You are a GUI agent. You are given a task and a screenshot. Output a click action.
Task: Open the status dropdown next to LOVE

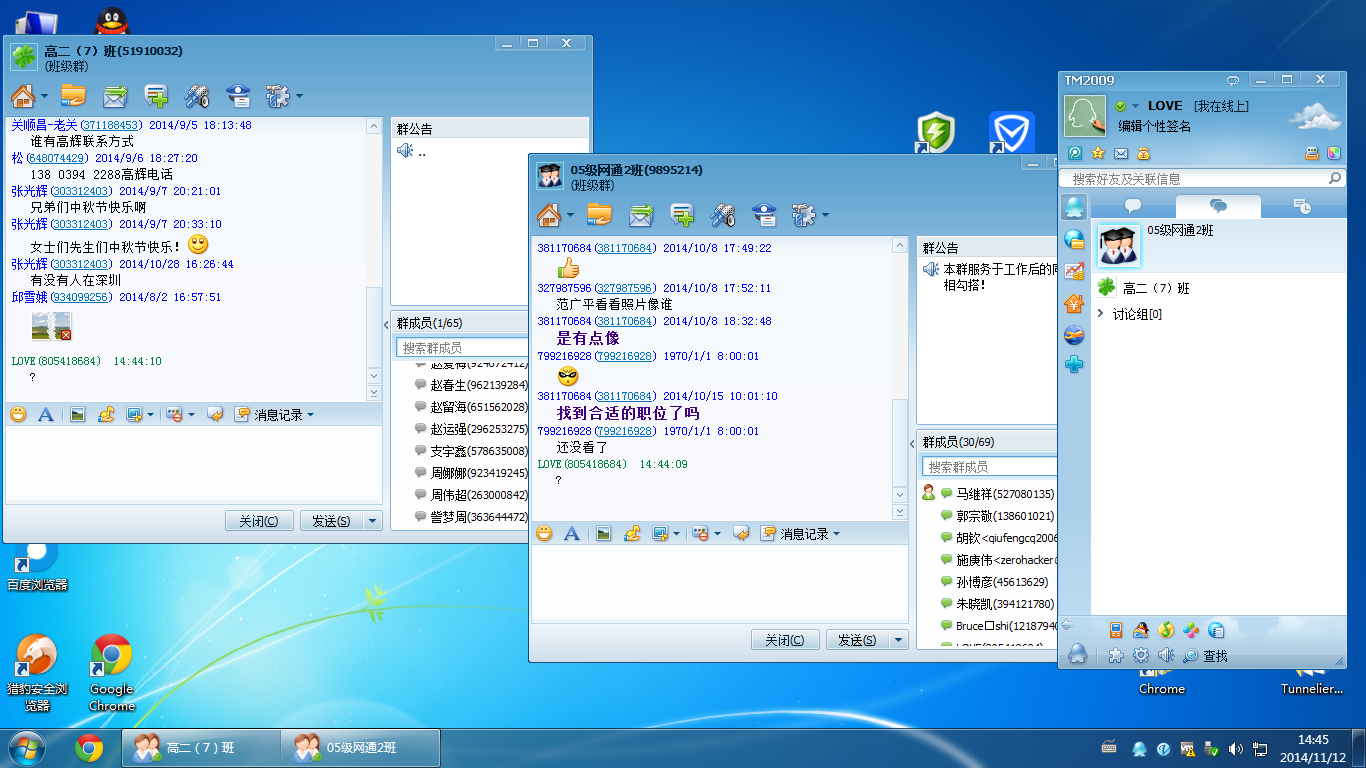(1136, 106)
